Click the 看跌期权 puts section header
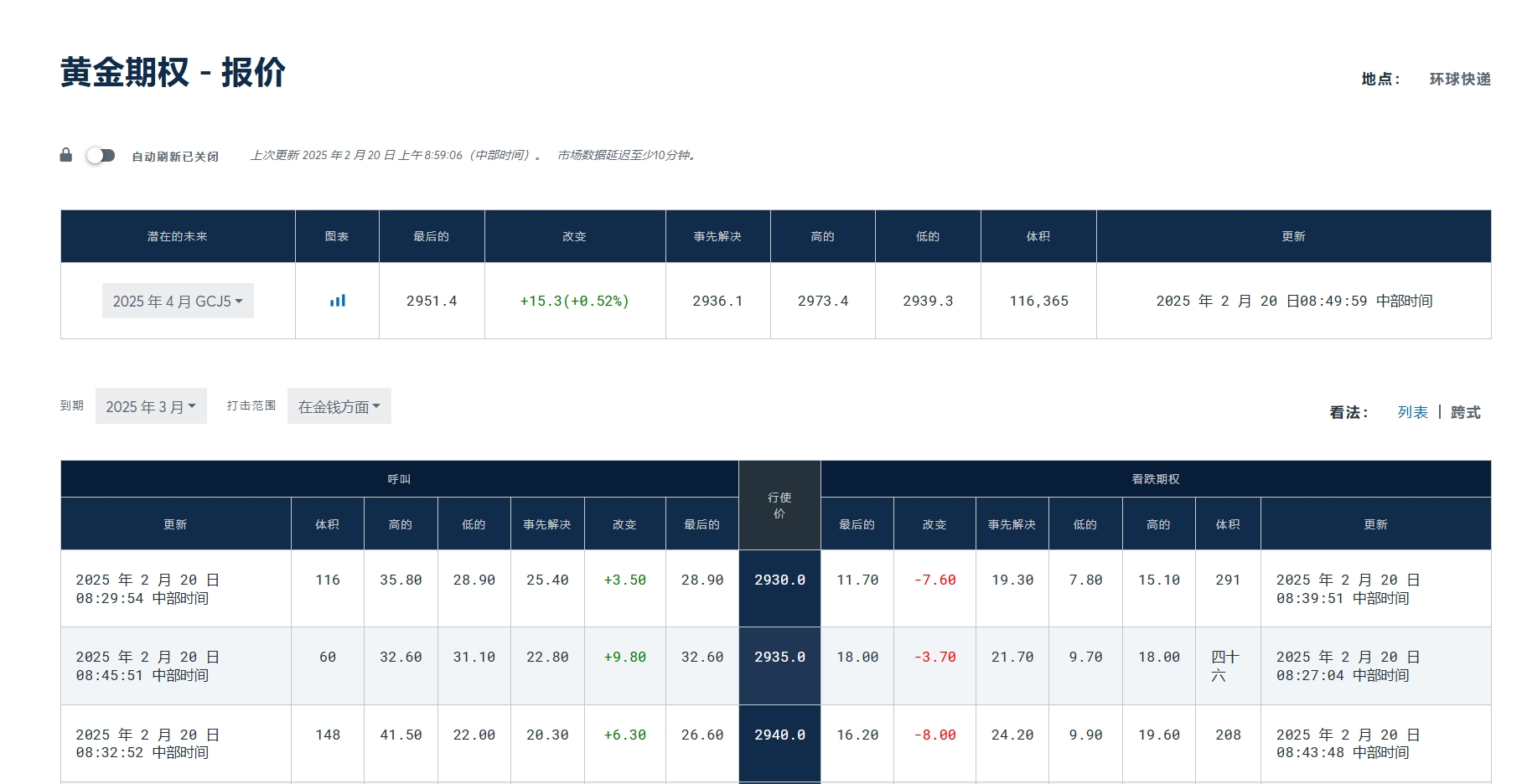Viewport: 1522px width, 784px height. click(x=1156, y=479)
